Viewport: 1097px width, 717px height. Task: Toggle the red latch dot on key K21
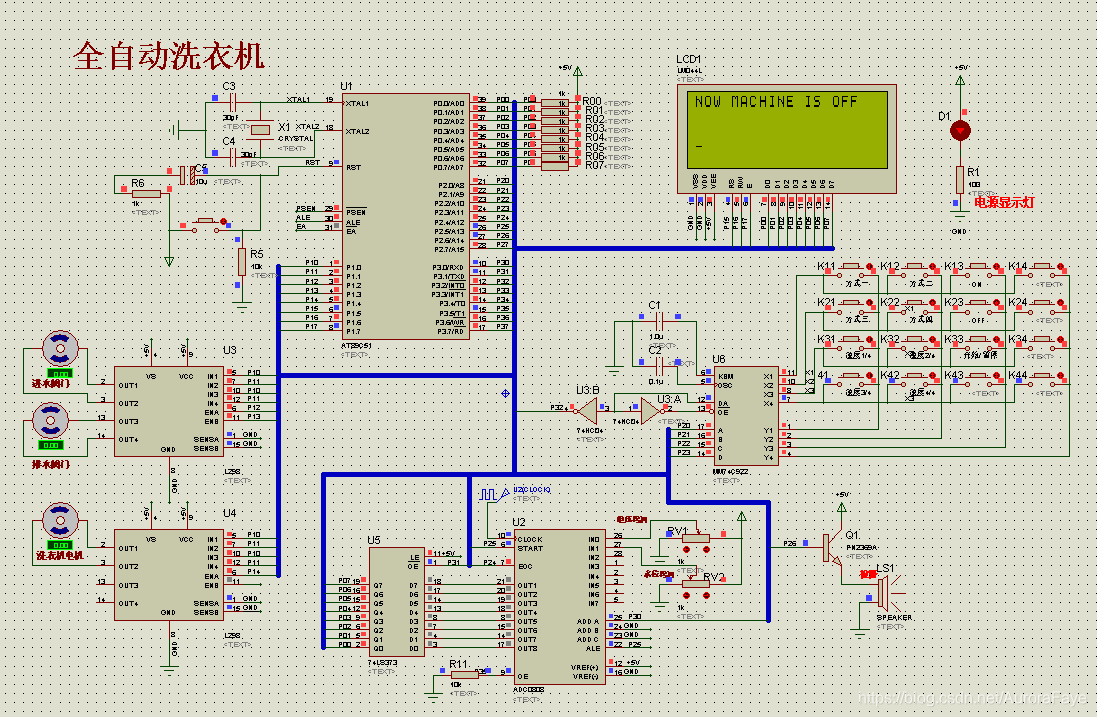tap(870, 304)
